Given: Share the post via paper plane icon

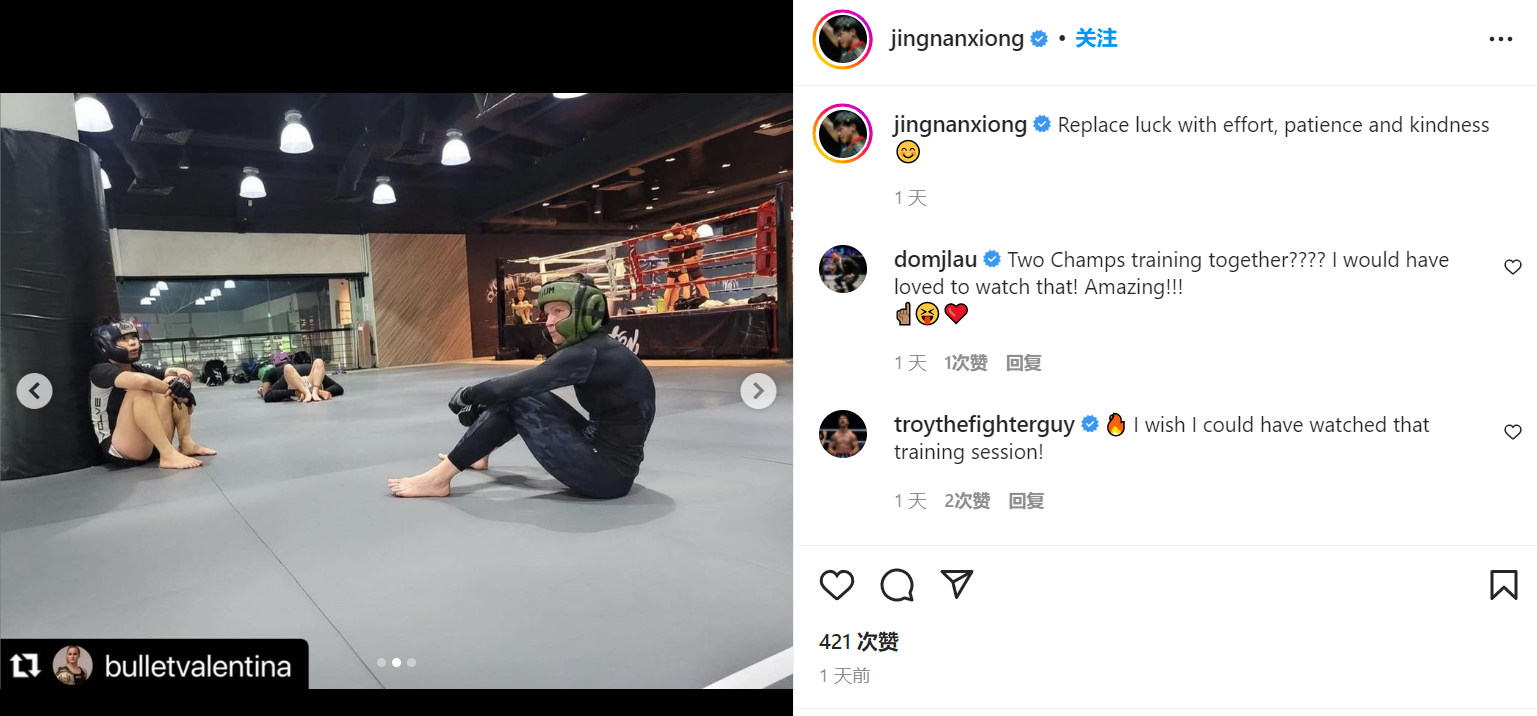Looking at the screenshot, I should pyautogui.click(x=957, y=584).
